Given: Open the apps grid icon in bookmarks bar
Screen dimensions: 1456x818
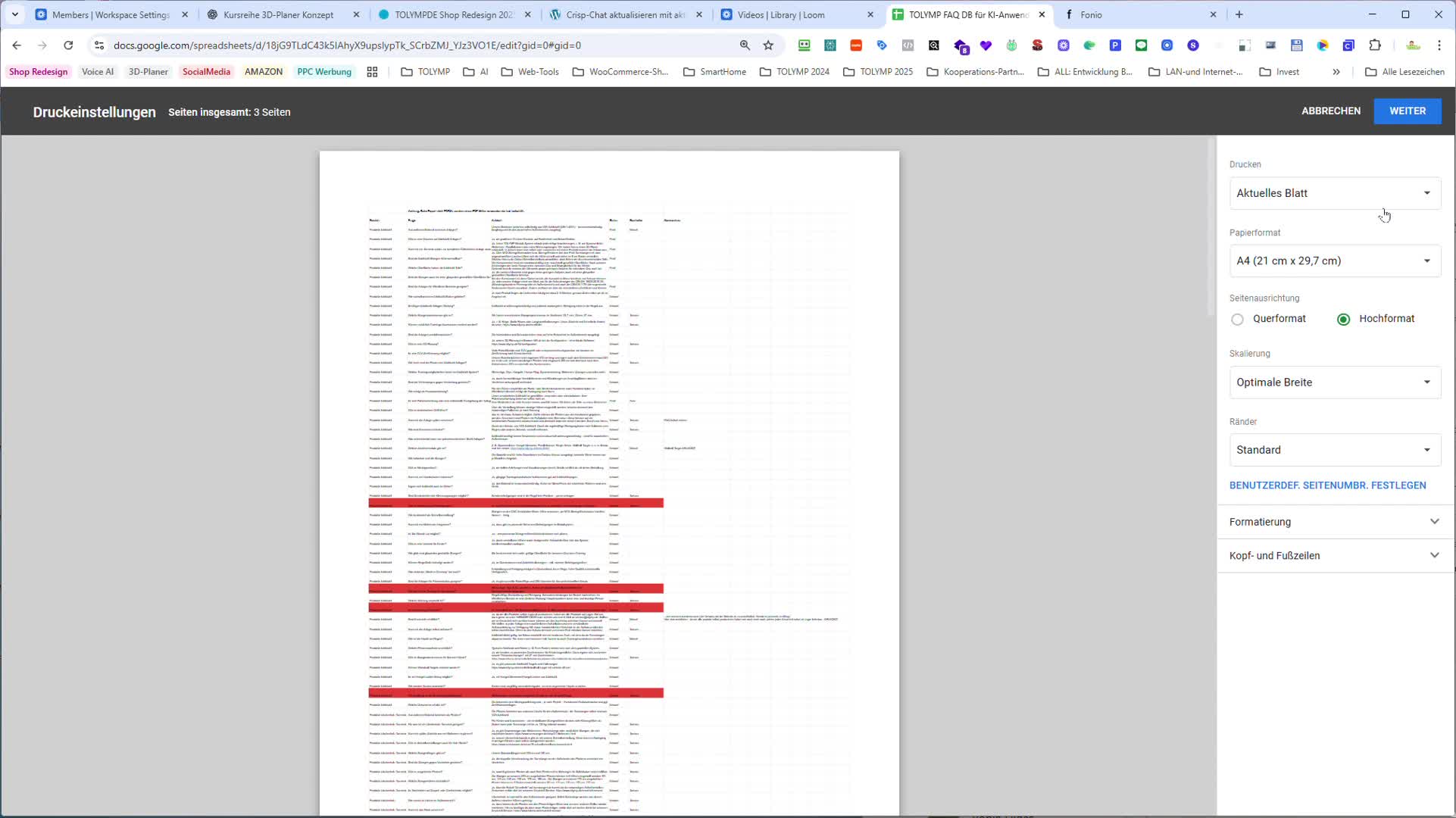Looking at the screenshot, I should coord(372,72).
